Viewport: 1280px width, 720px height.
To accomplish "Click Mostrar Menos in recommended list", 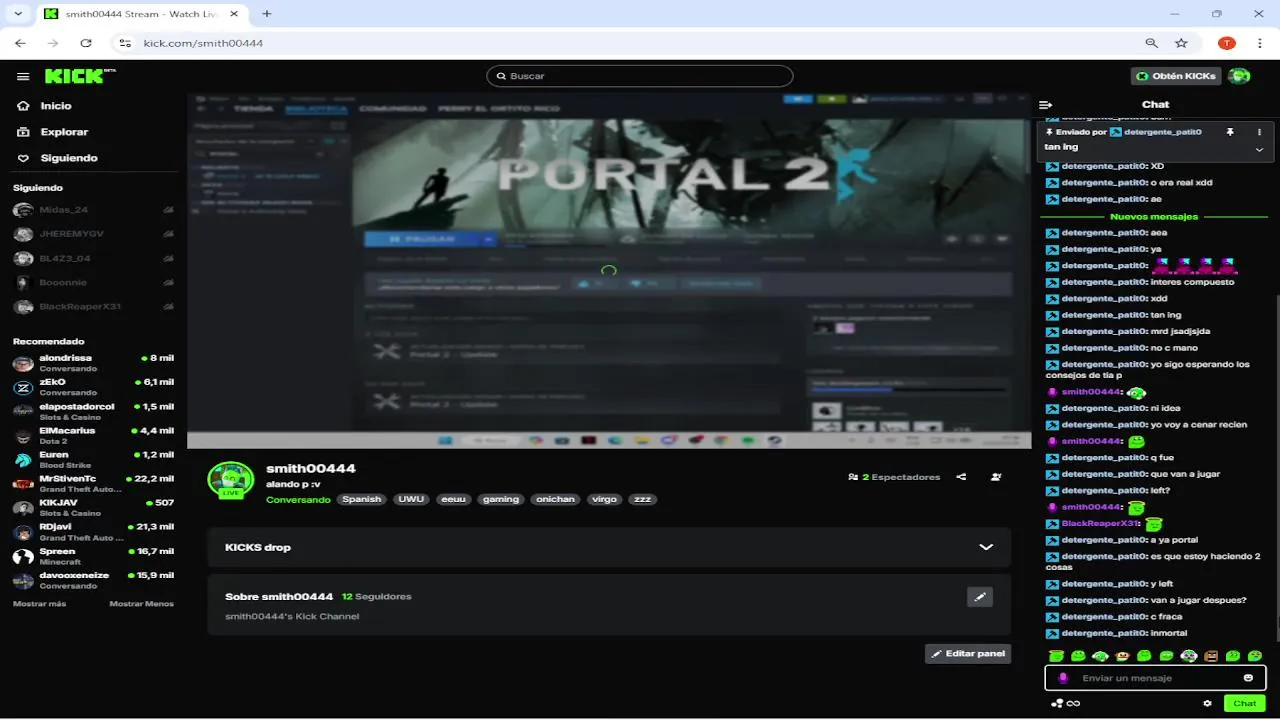I will pos(141,604).
